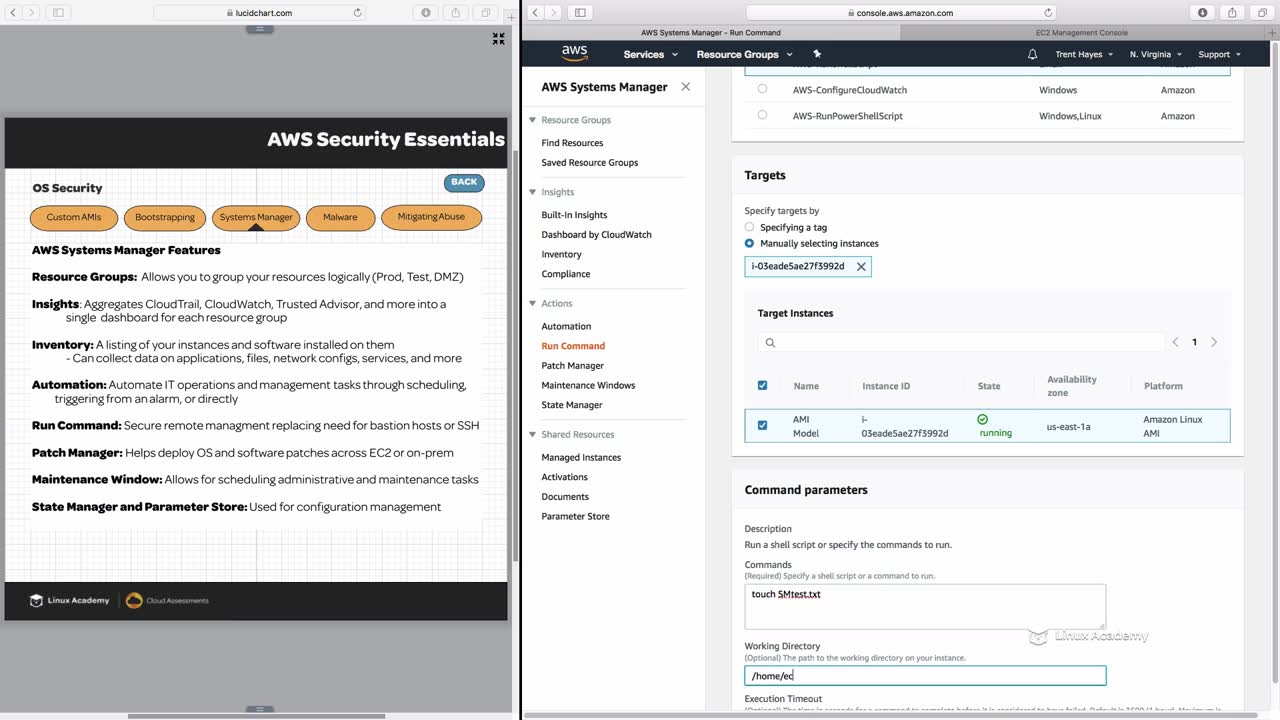Choose the Specifying a tag option
This screenshot has height=720, width=1280.
pyautogui.click(x=750, y=227)
